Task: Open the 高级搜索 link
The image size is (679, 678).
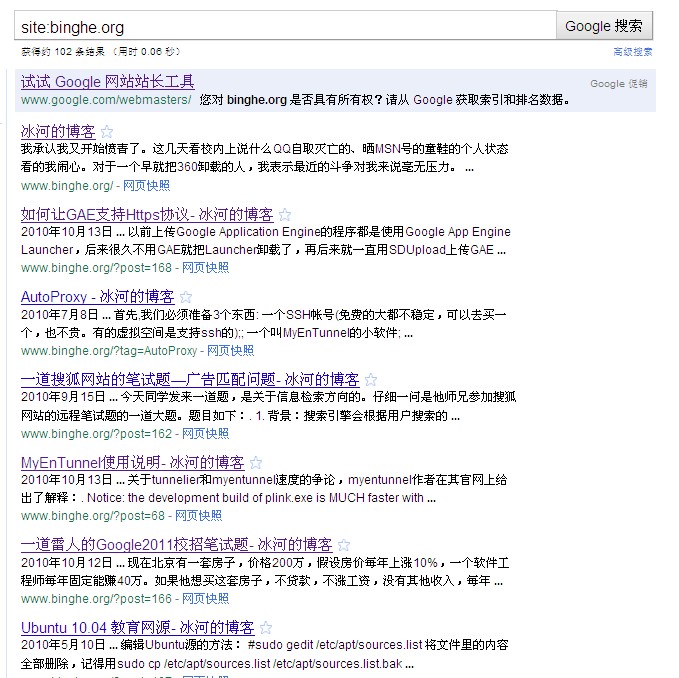Action: 633,52
